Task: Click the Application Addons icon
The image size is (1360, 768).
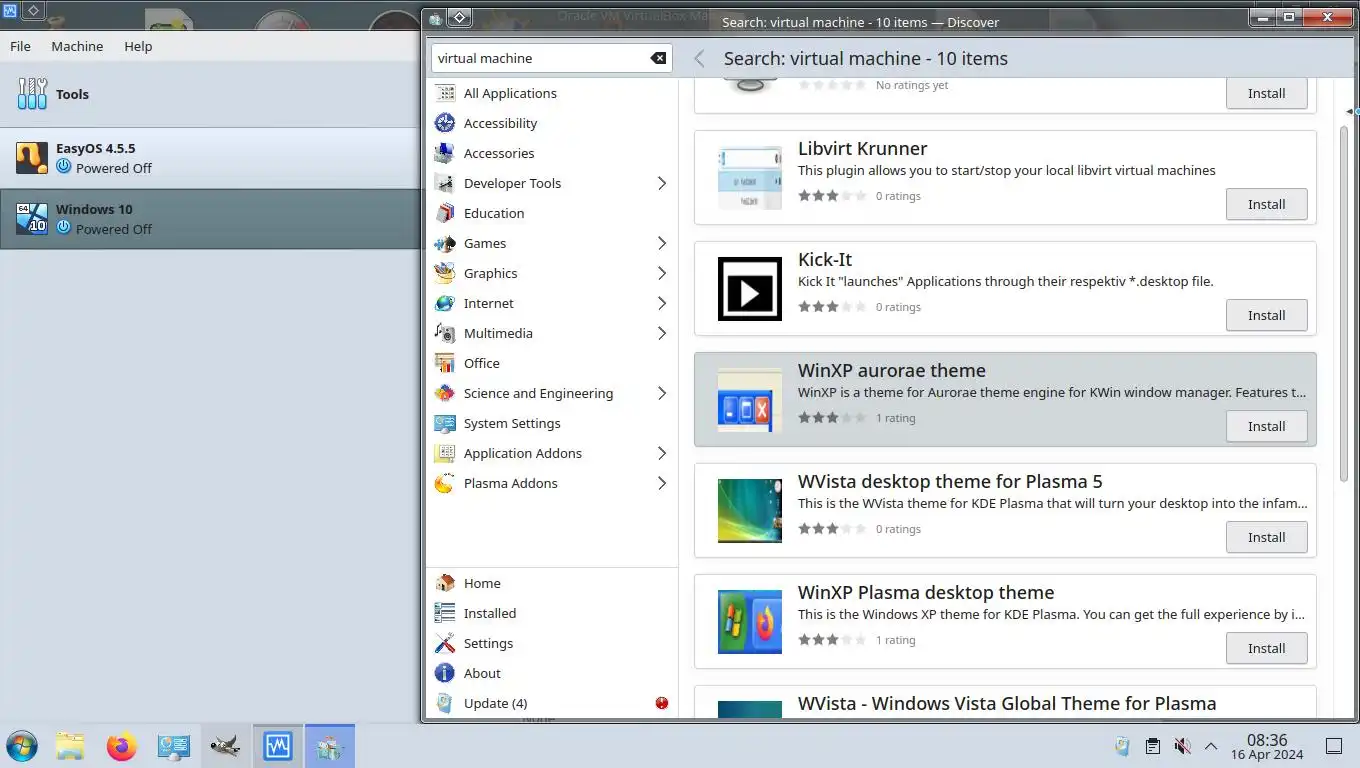Action: [445, 453]
